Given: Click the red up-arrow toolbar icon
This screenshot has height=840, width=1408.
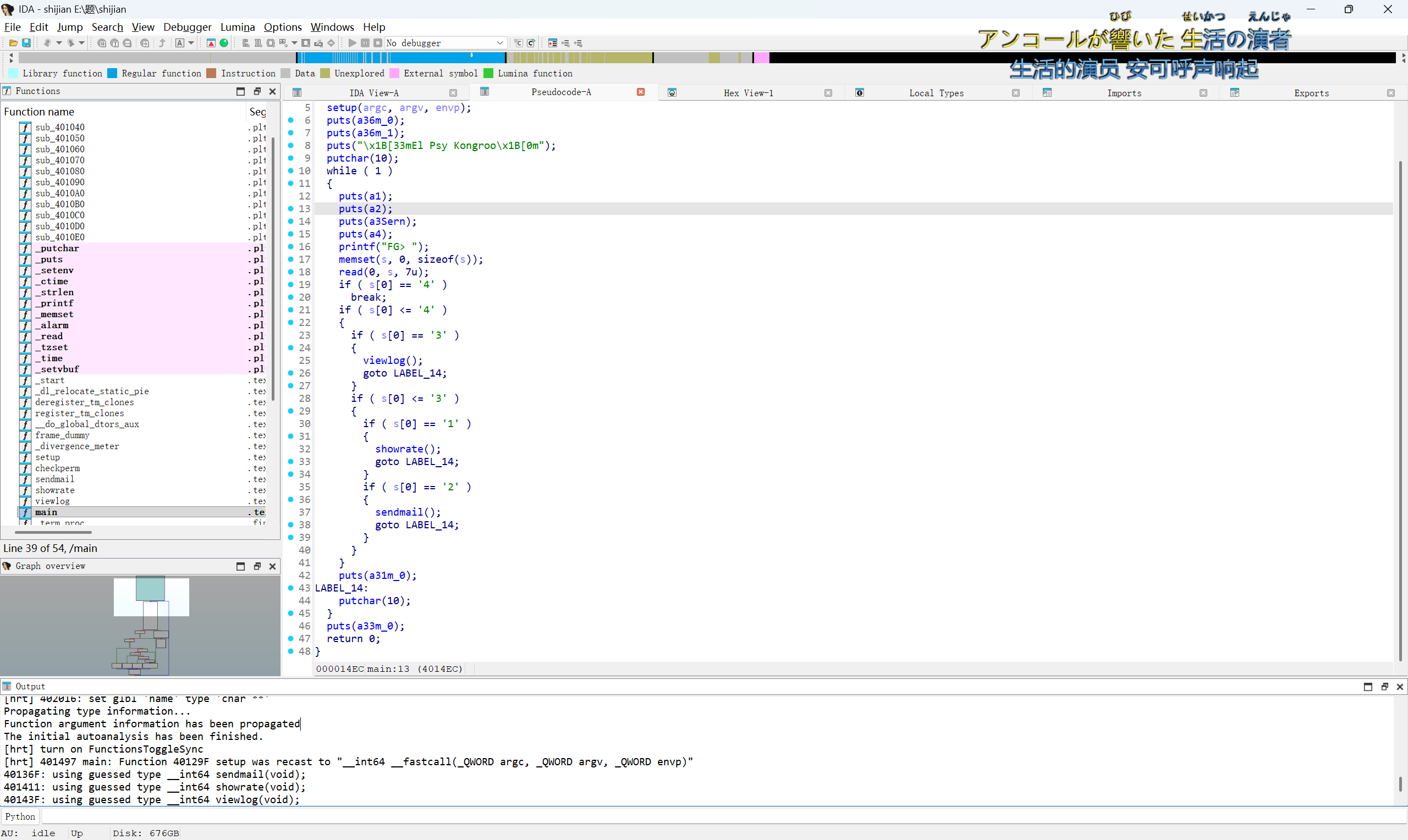Looking at the screenshot, I should tap(211, 43).
